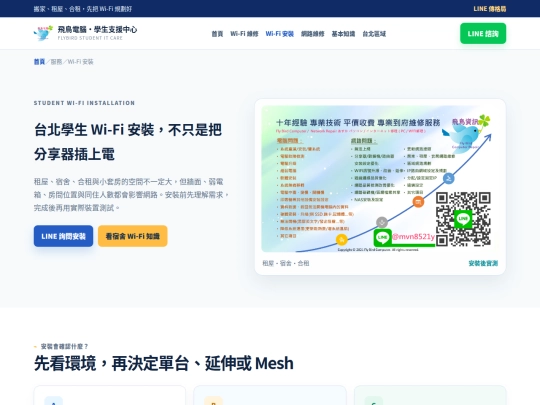Screen dimensions: 540x405
Task: Select the Wi-Fi 安裝 menu item
Action: 279,34
